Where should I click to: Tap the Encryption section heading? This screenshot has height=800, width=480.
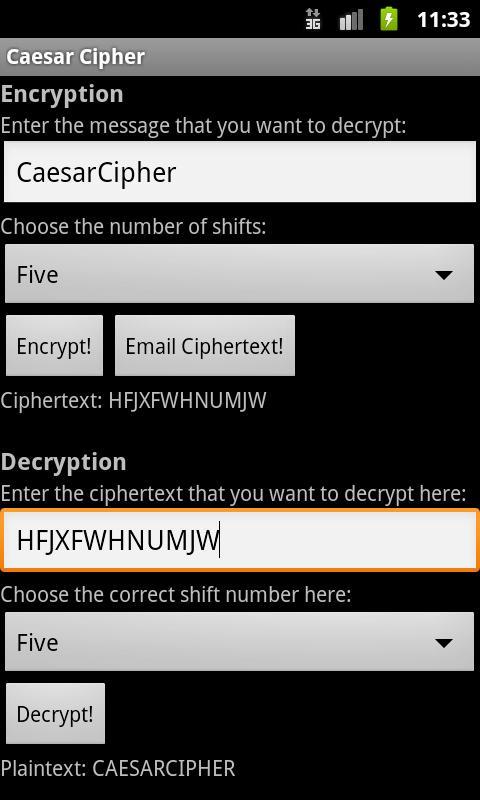(62, 95)
